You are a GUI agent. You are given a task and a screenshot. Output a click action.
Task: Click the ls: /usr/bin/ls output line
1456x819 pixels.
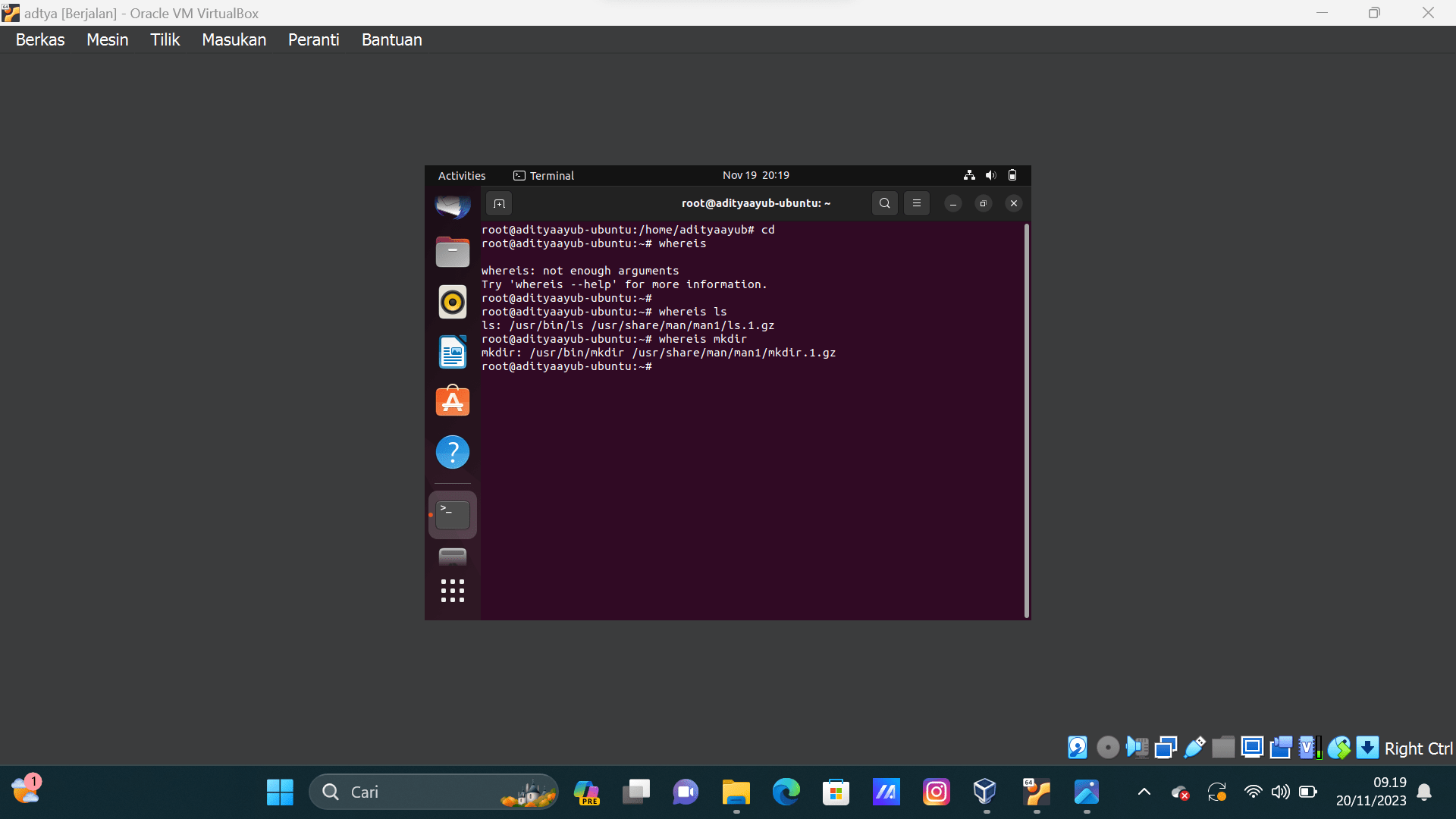pos(628,325)
